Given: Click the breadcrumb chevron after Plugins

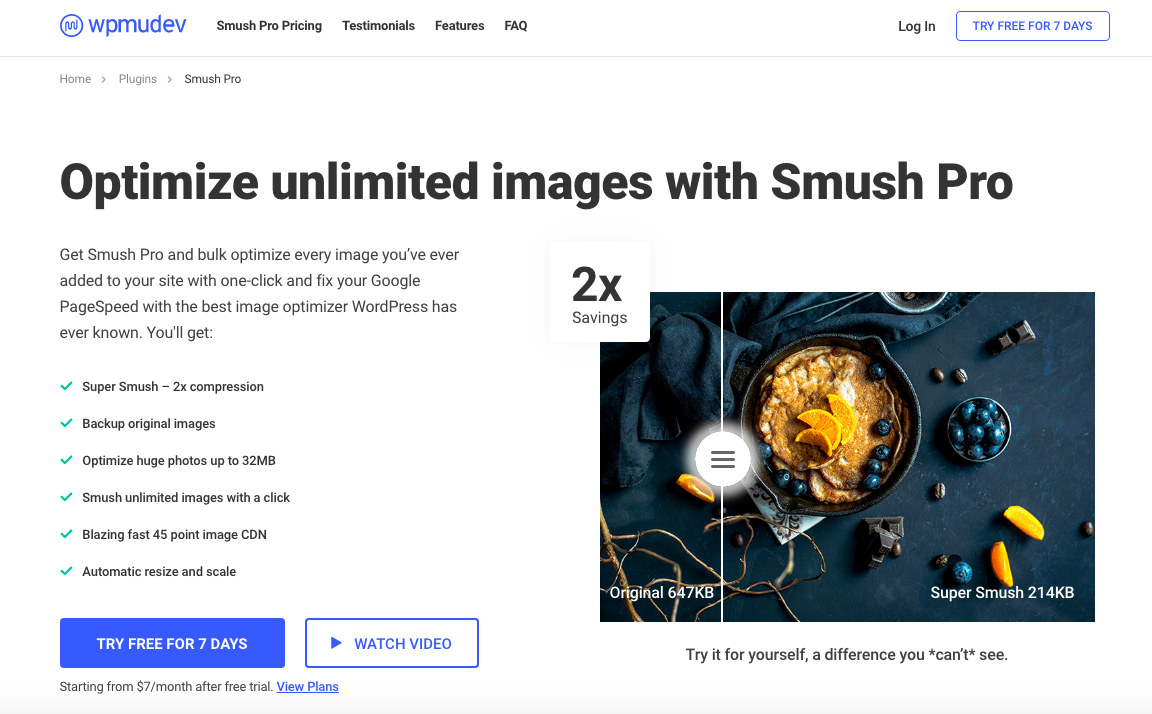Looking at the screenshot, I should click(170, 79).
